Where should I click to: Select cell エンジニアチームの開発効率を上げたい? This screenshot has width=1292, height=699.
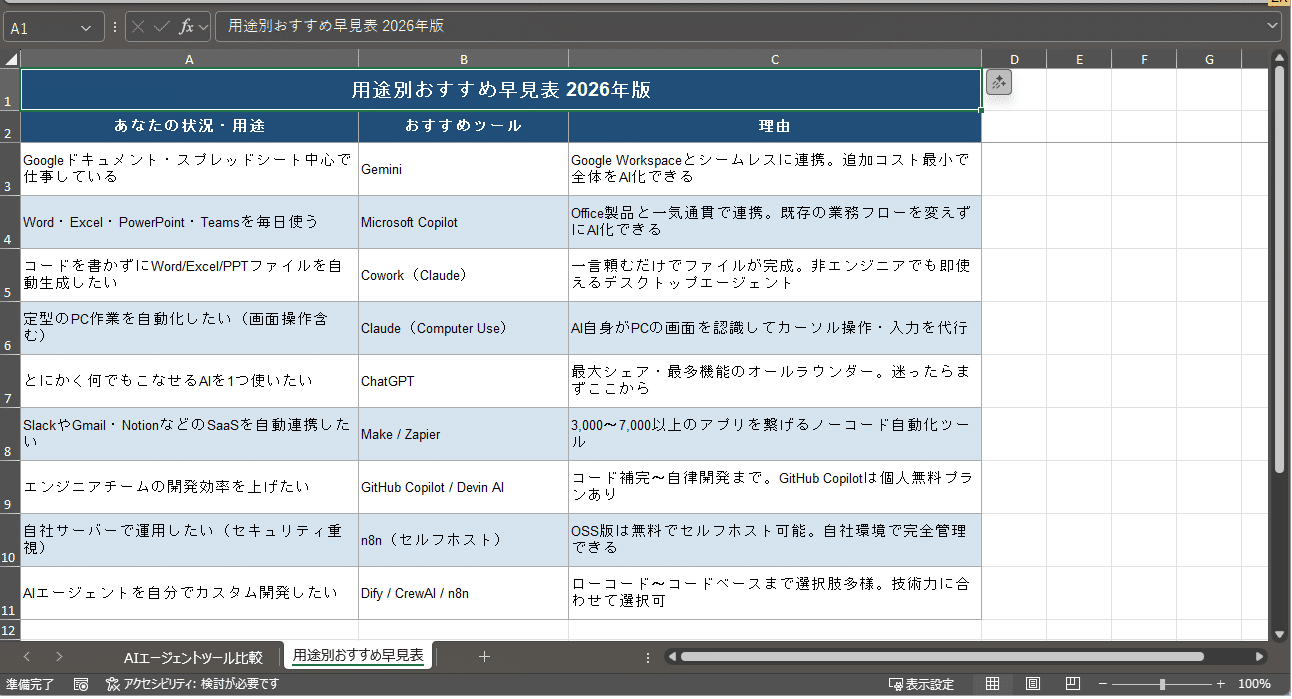(x=190, y=487)
